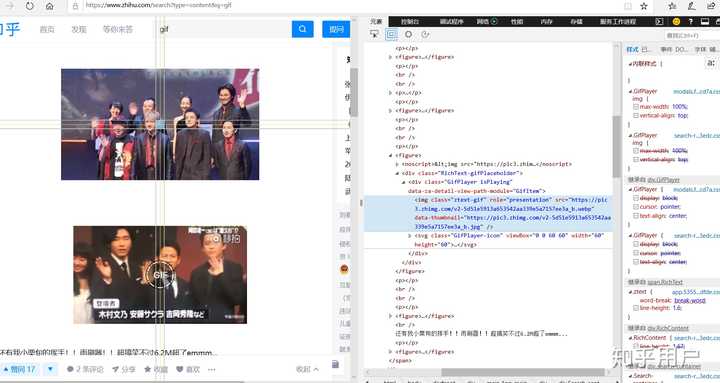Toggle struck-through max-width checkbox
Viewport: 720px width, 383px height.
coord(636,151)
